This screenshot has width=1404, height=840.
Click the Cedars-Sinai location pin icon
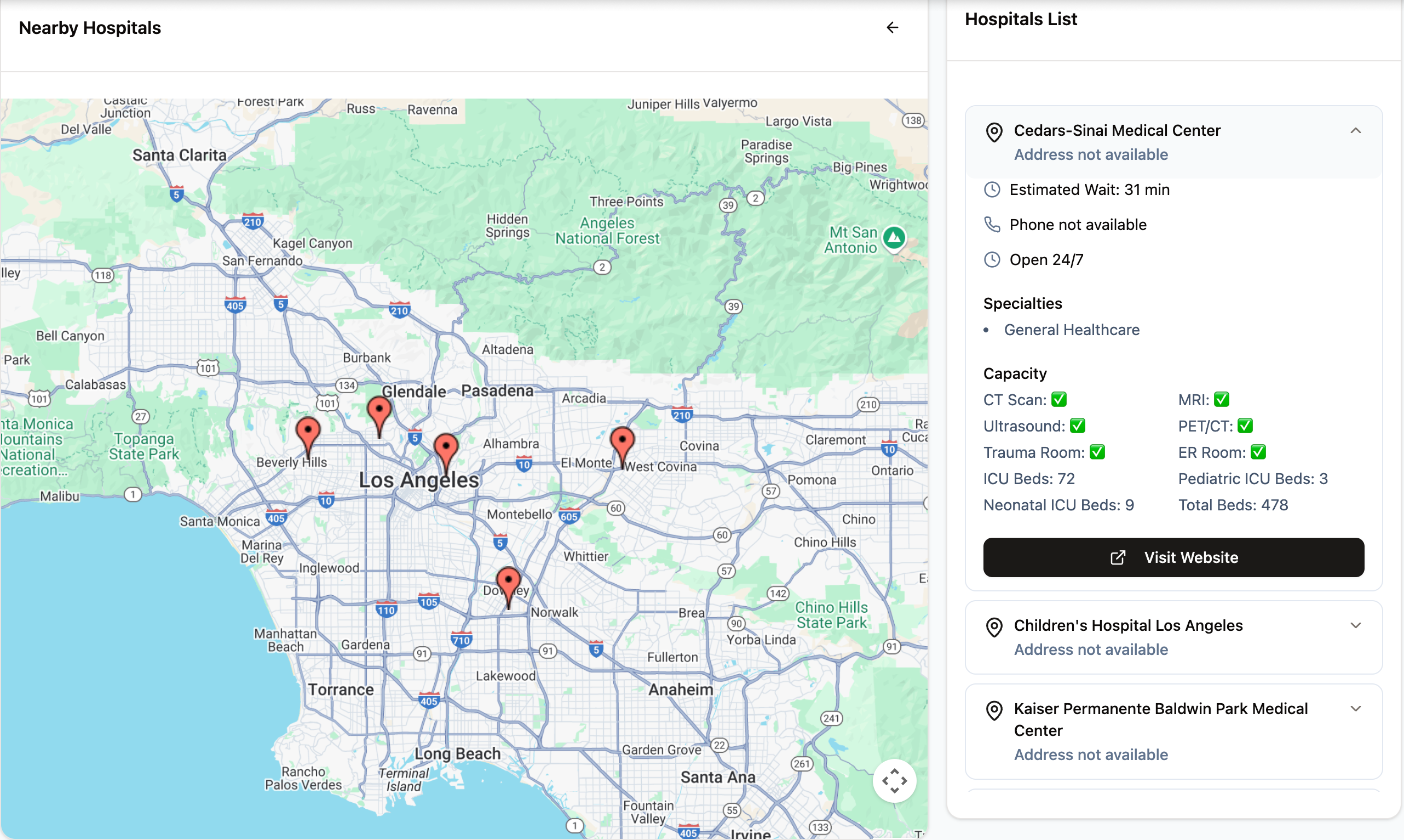(994, 133)
